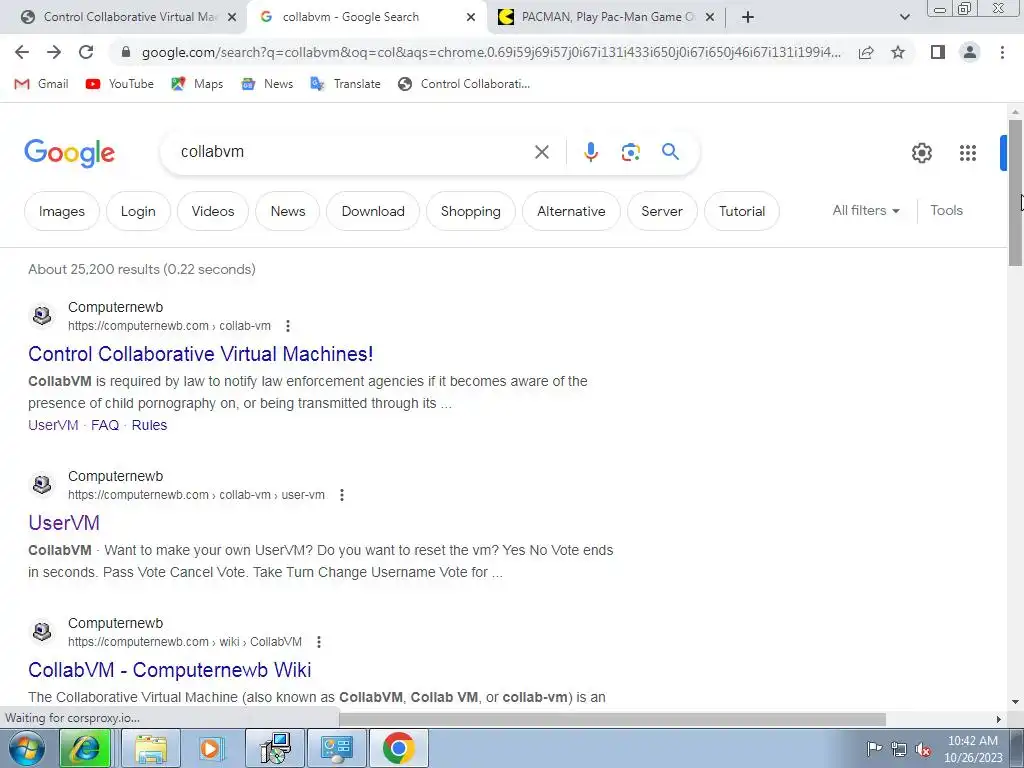Open the Chrome profile avatar menu

pyautogui.click(x=970, y=52)
